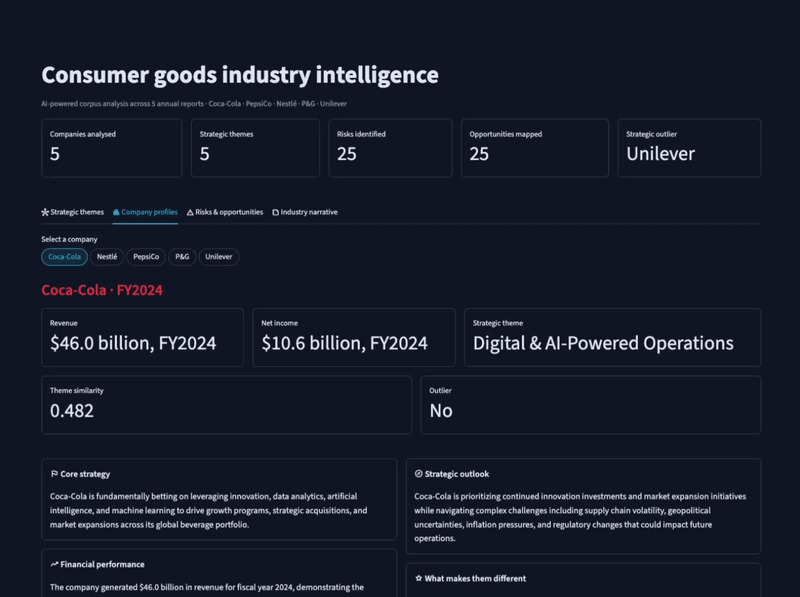Click the Companies analysed metric card
This screenshot has width=800, height=597.
112,148
